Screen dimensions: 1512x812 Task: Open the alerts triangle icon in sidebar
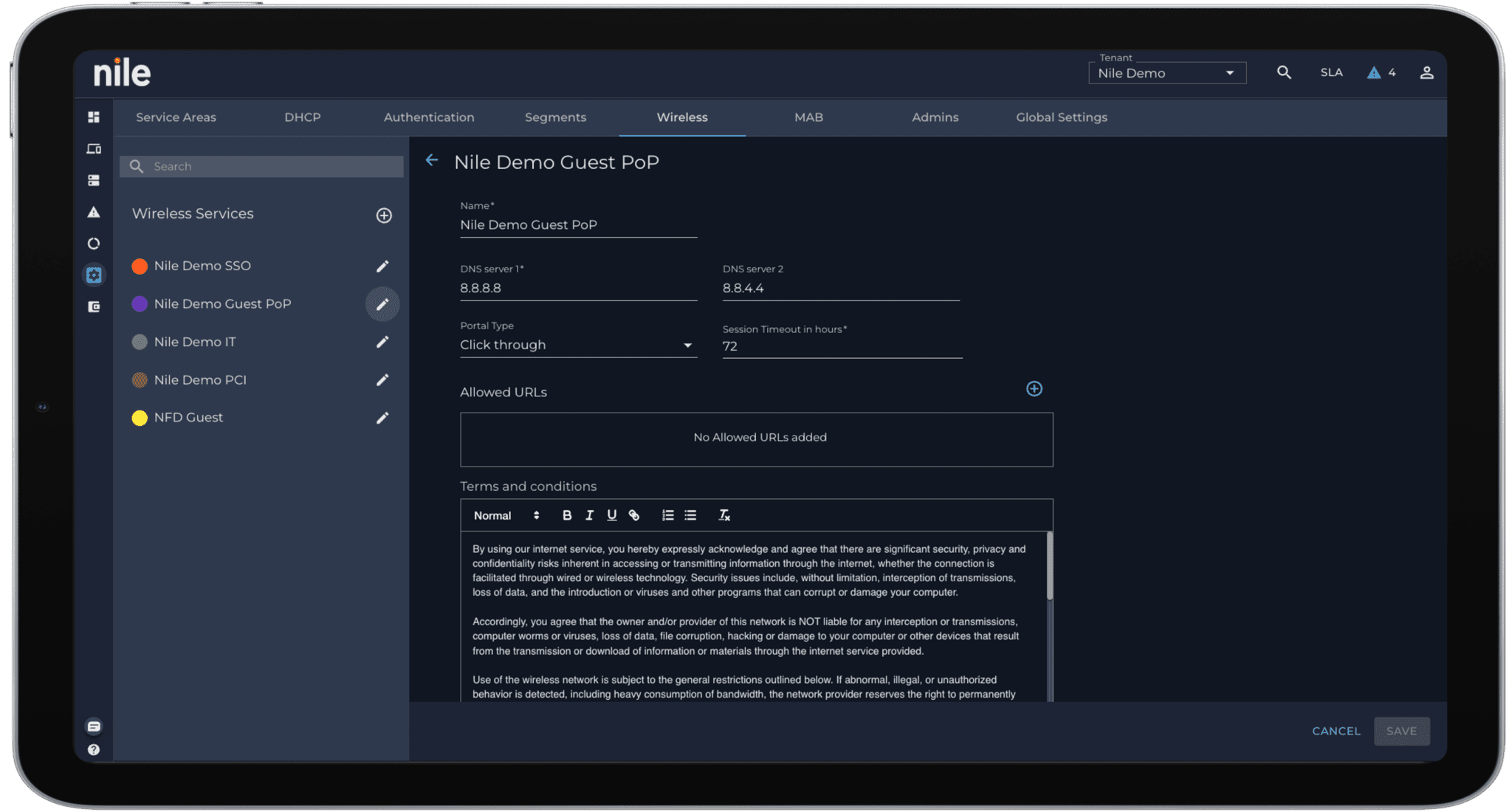tap(94, 212)
